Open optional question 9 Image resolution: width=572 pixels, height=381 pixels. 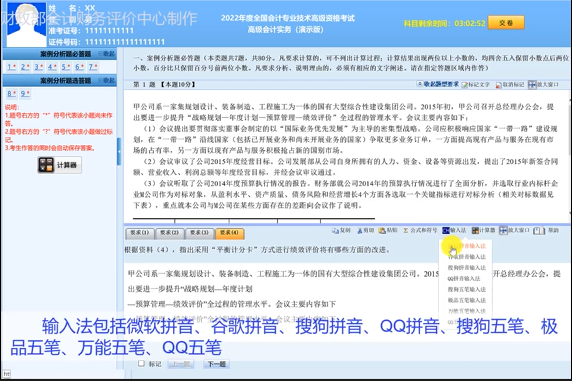coord(25,94)
